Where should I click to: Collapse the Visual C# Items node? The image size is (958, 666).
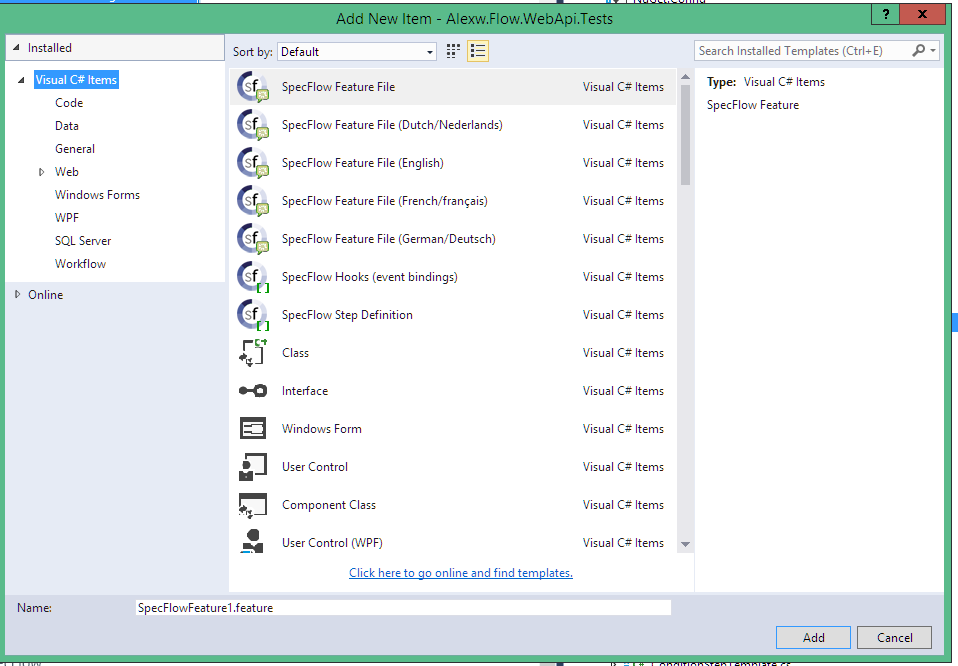click(21, 80)
